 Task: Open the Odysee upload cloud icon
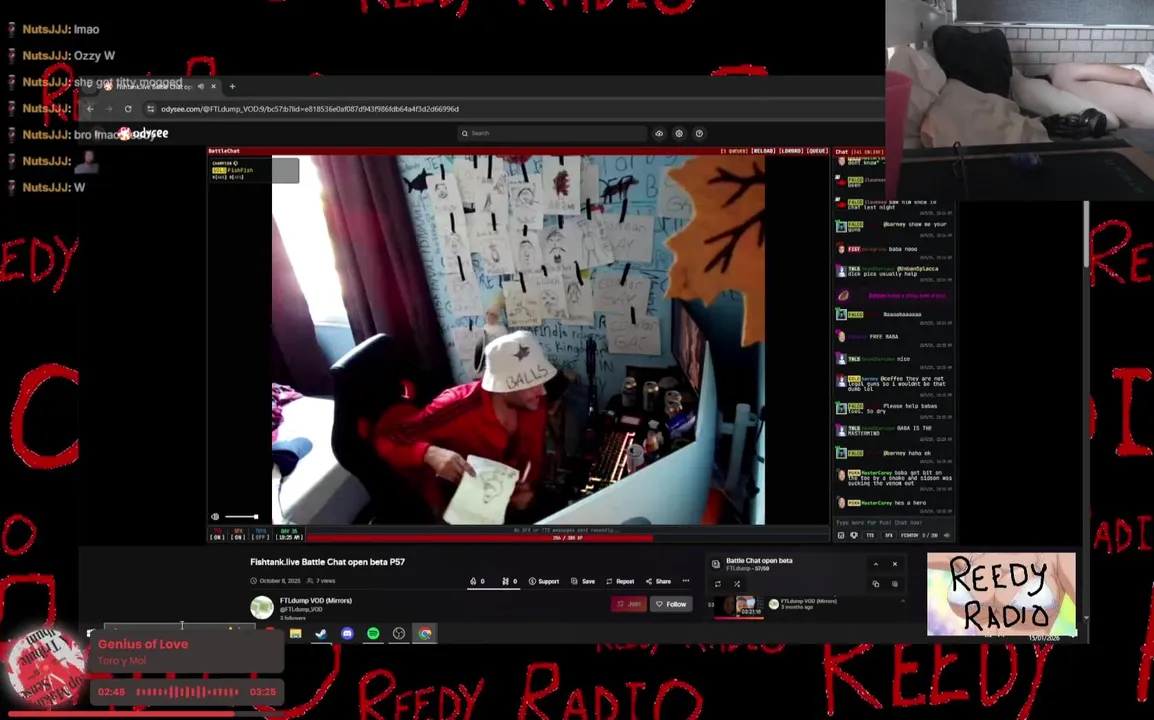[659, 133]
